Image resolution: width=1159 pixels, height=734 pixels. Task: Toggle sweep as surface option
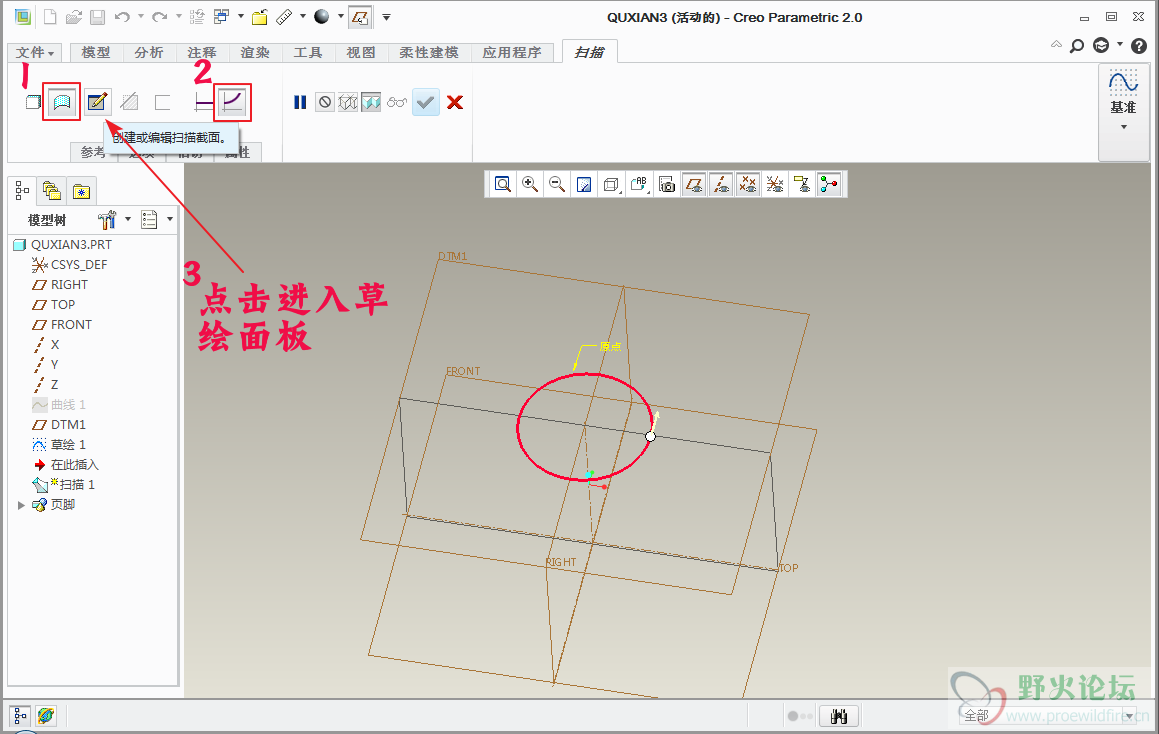click(61, 102)
